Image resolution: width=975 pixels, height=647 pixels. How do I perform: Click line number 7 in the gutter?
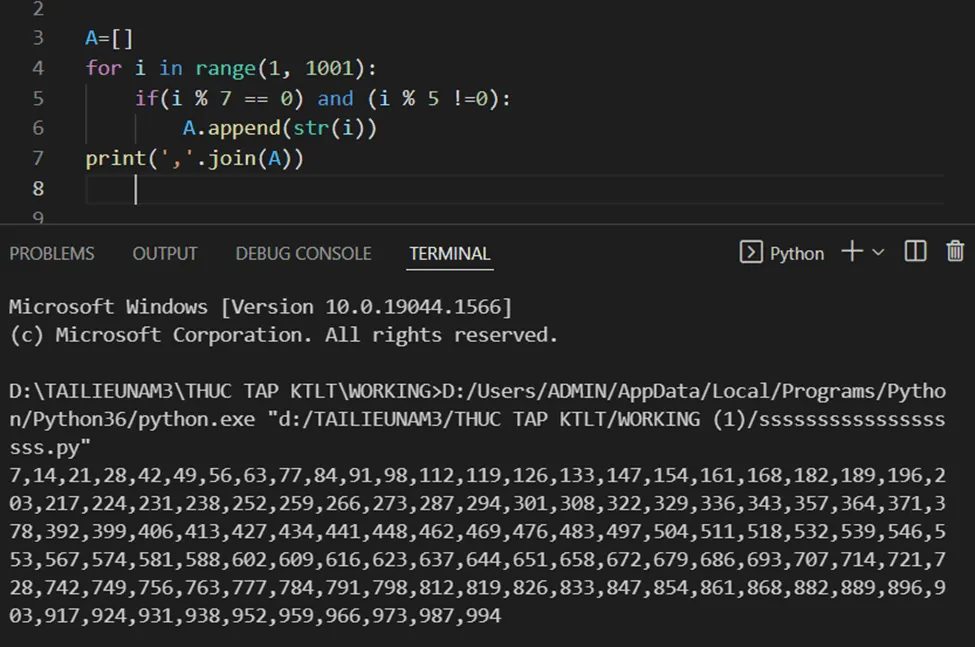click(38, 158)
